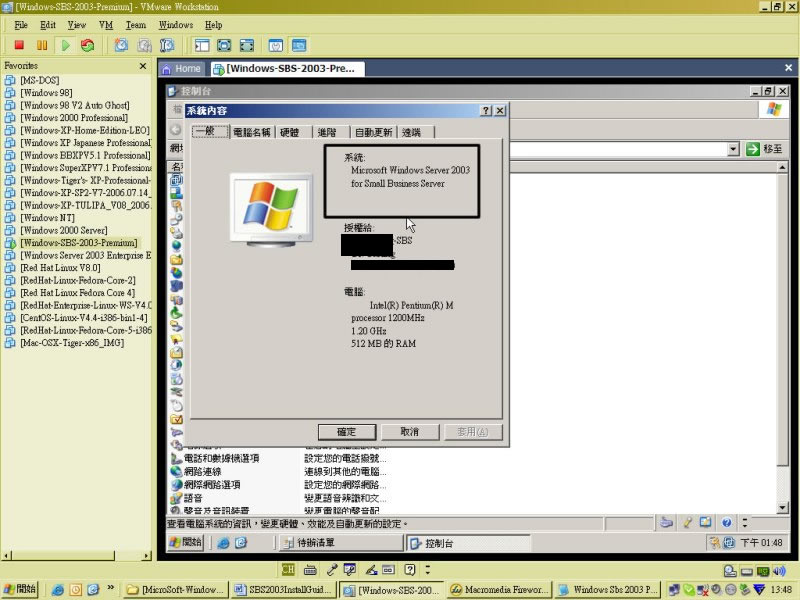Select [Red Hat Linux V8.0] favorite
This screenshot has width=800, height=600.
coord(60,268)
